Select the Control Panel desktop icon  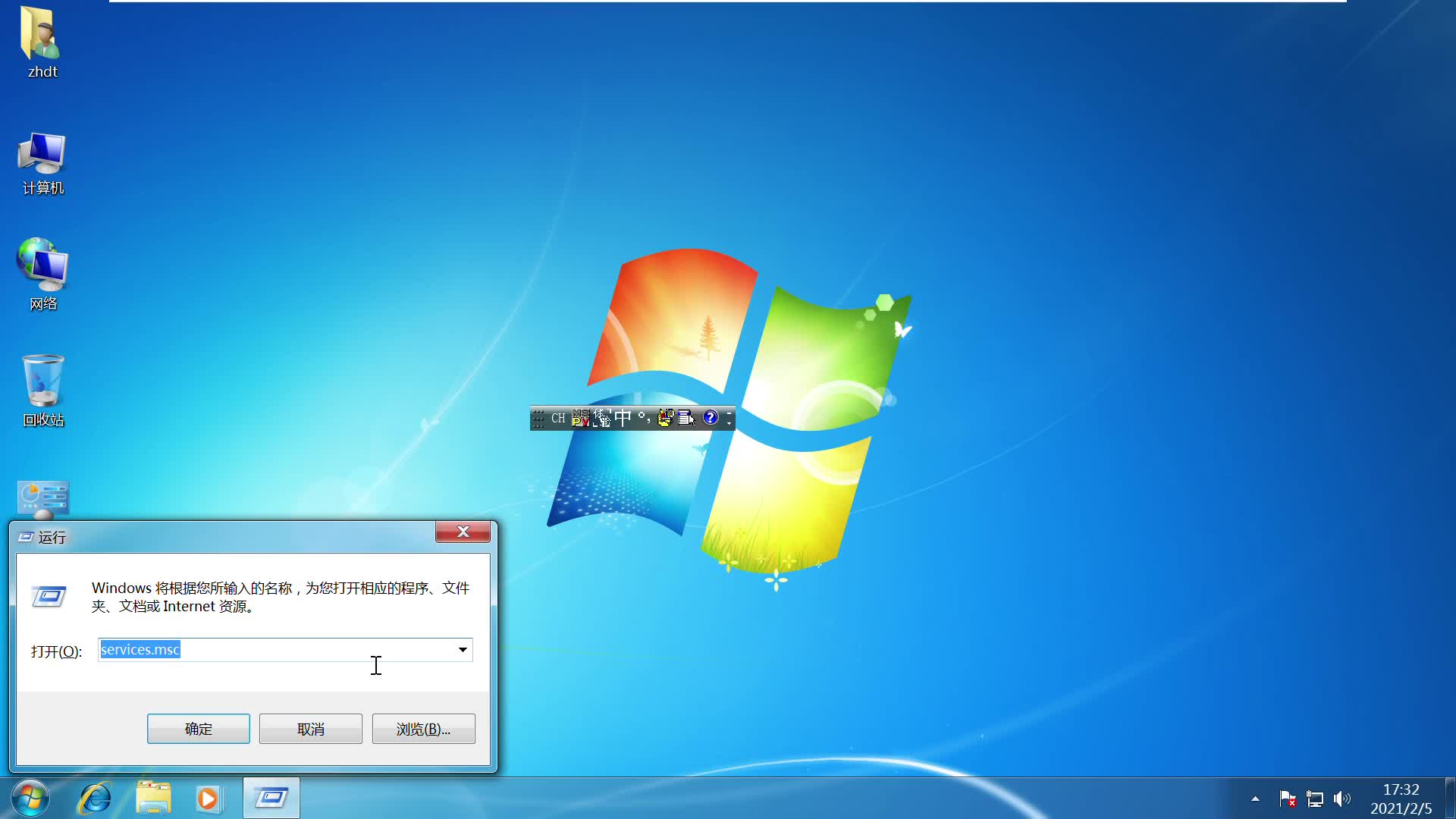click(x=42, y=500)
